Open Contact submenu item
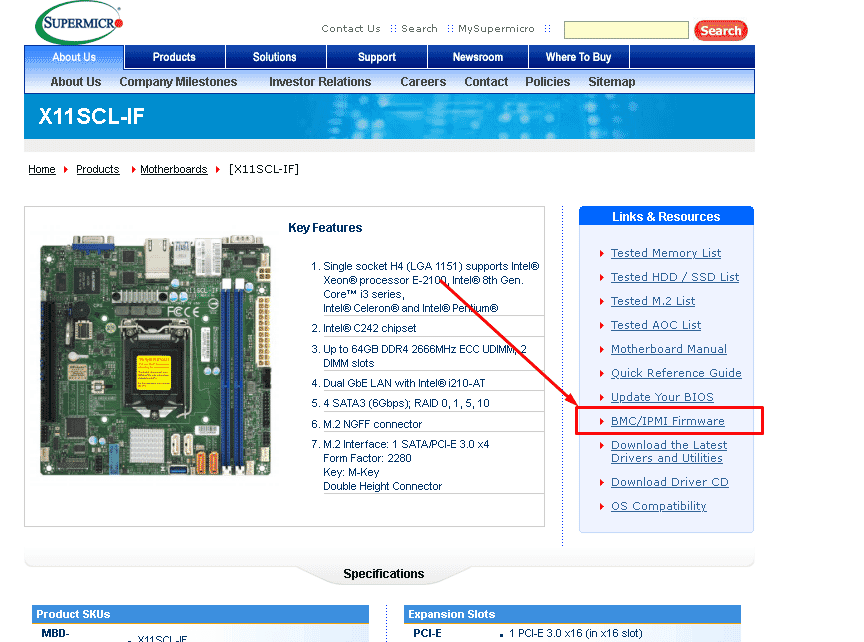The image size is (864, 642). pos(486,82)
